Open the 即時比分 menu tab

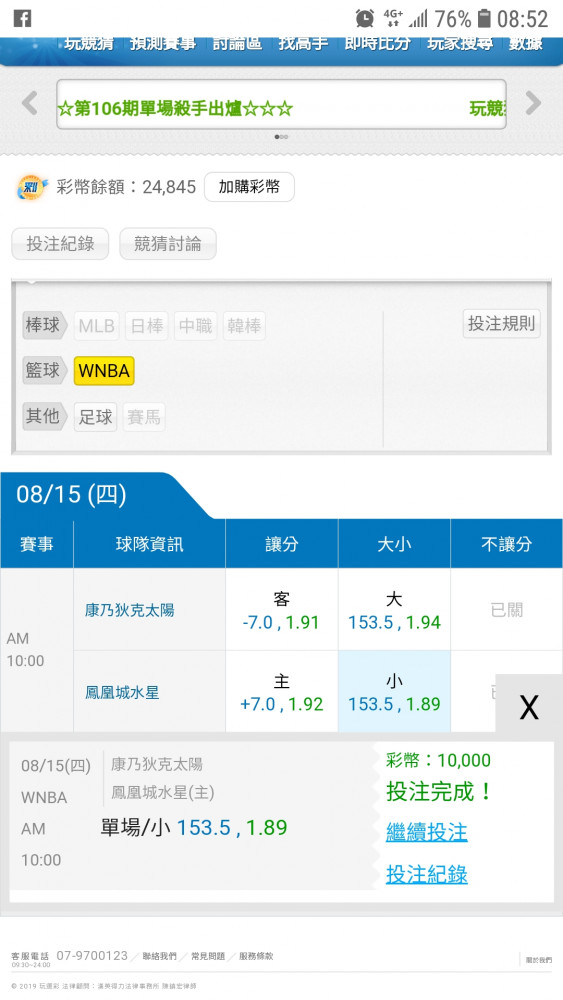pos(377,43)
